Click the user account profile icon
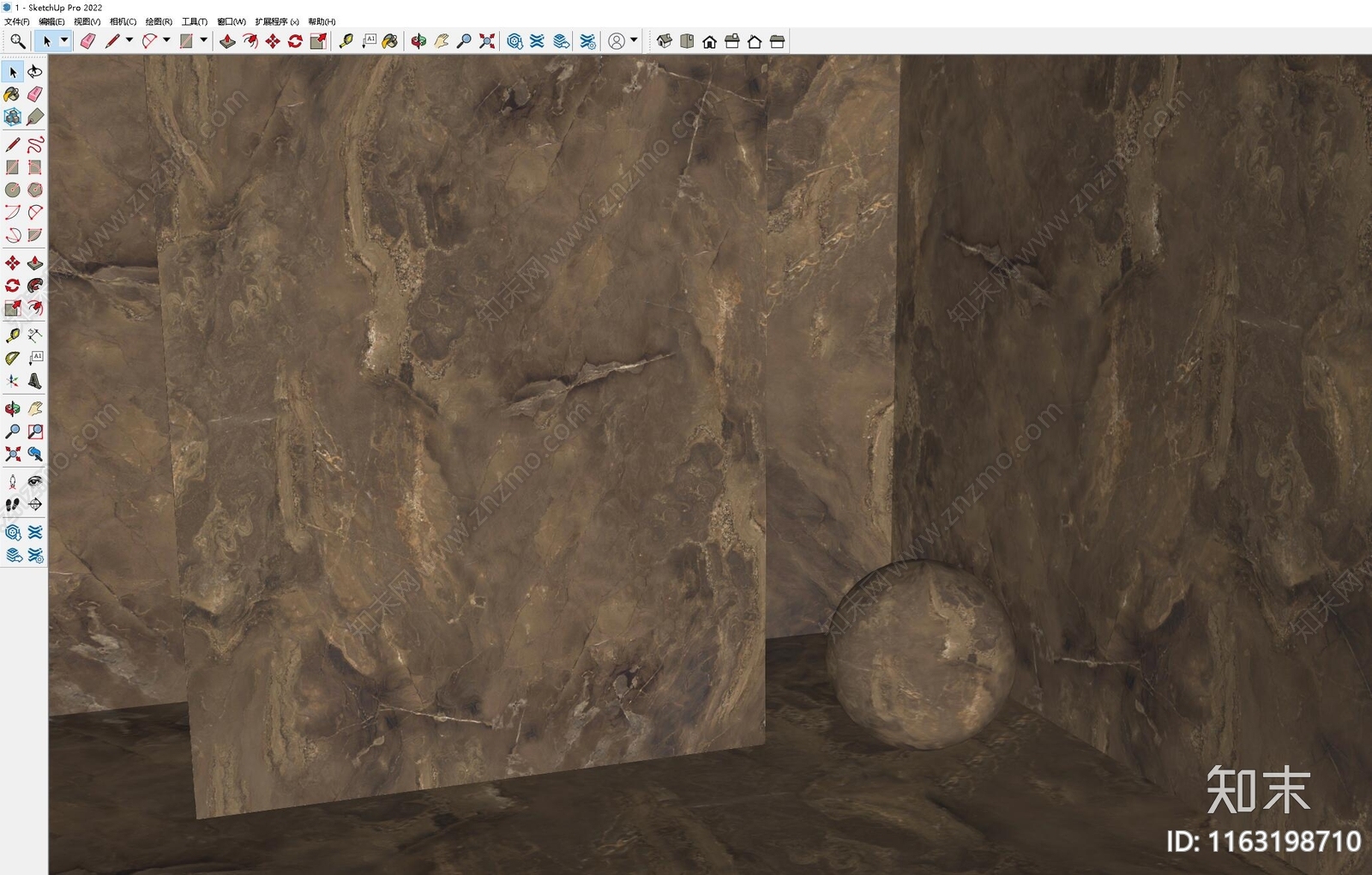Image resolution: width=1372 pixels, height=875 pixels. [x=617, y=41]
